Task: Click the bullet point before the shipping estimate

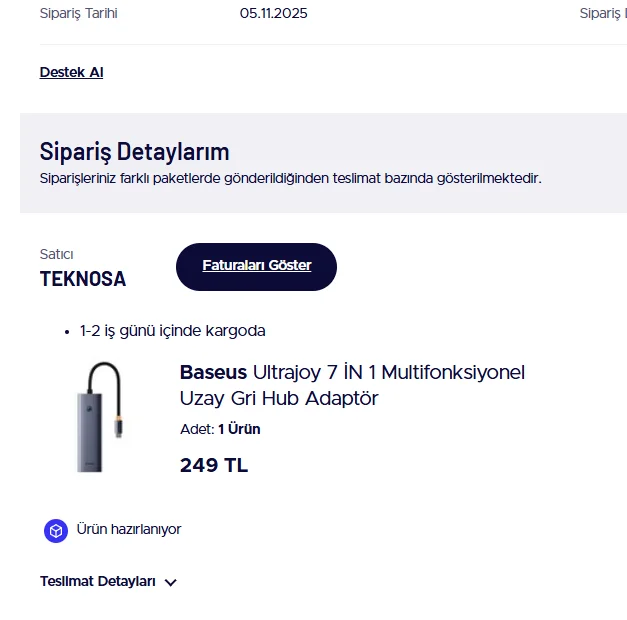Action: pos(67,331)
